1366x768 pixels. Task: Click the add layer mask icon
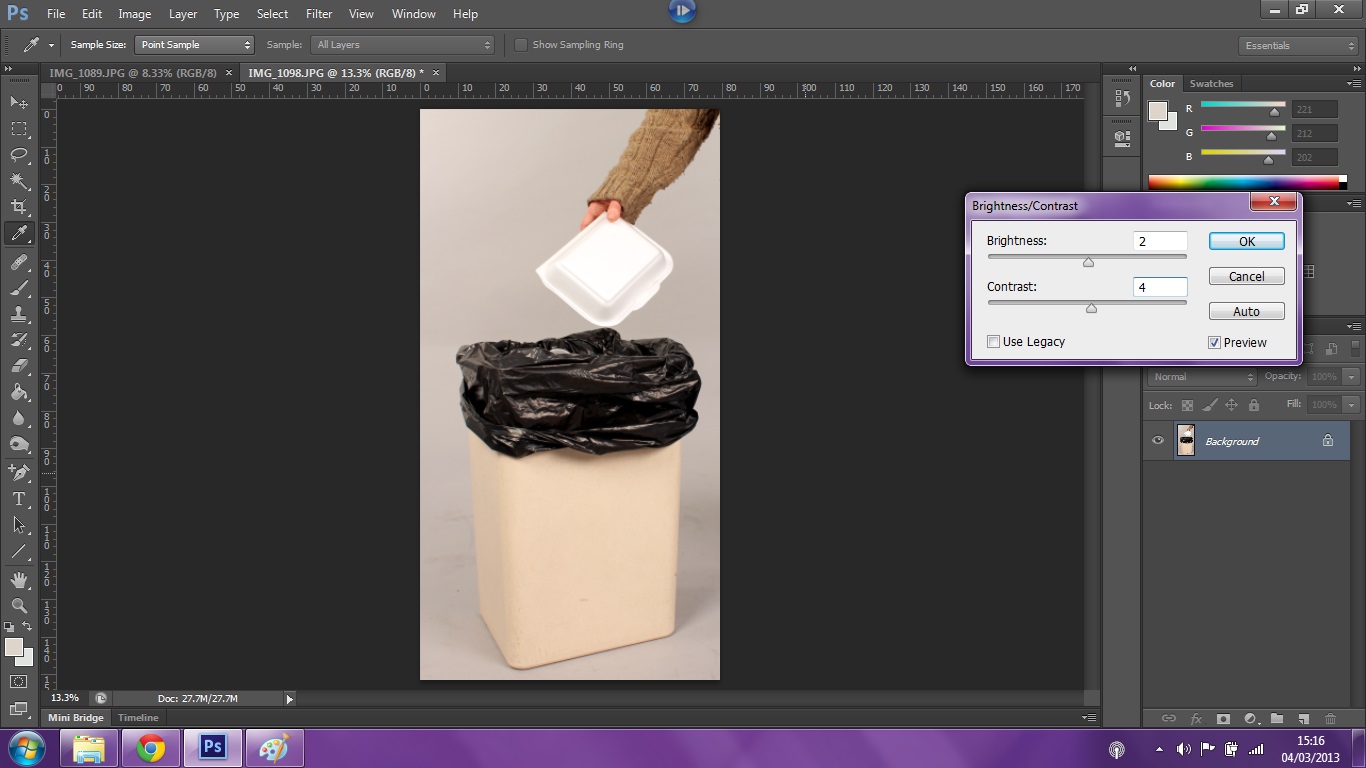(1223, 718)
